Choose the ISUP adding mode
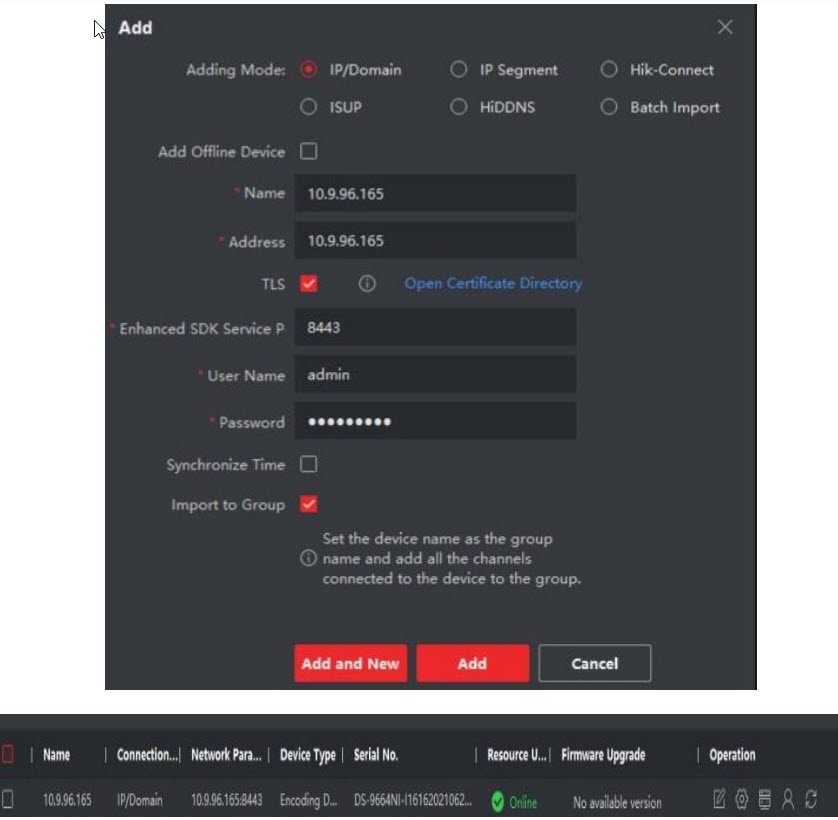The width and height of the screenshot is (838, 820). pos(309,108)
